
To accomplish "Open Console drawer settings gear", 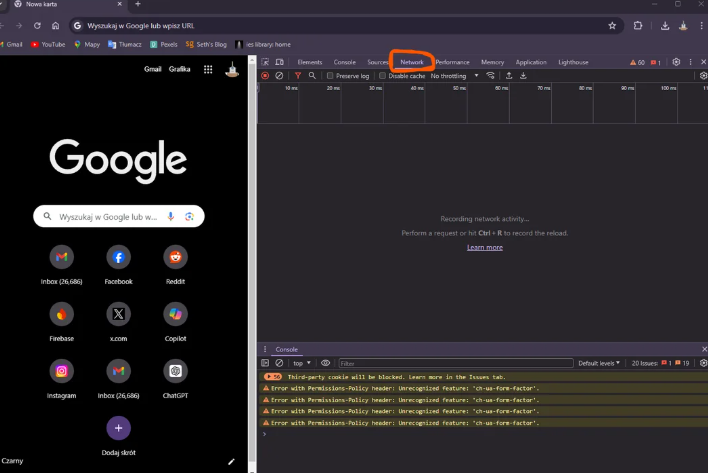I will tap(703, 363).
